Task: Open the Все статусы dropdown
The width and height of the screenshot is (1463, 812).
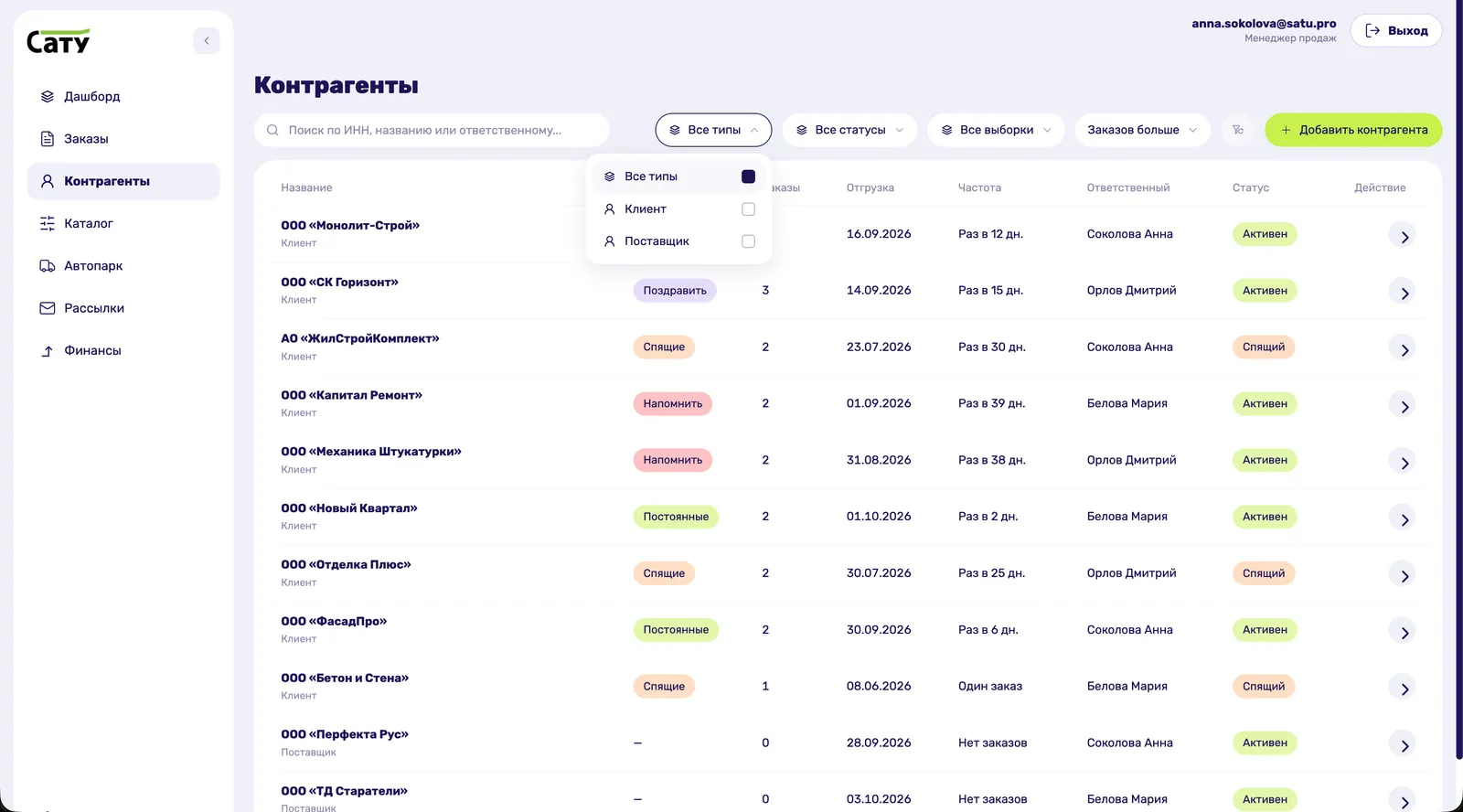Action: tap(849, 130)
